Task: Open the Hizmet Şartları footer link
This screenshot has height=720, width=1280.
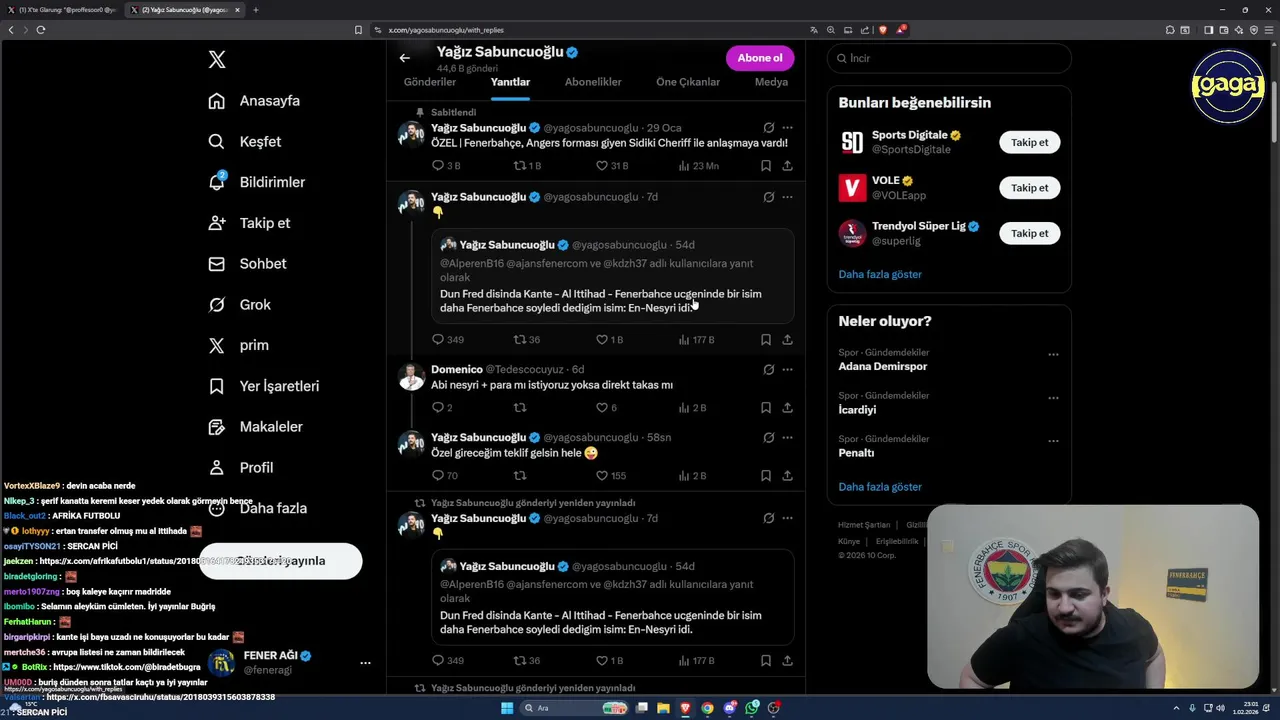Action: pyautogui.click(x=864, y=525)
